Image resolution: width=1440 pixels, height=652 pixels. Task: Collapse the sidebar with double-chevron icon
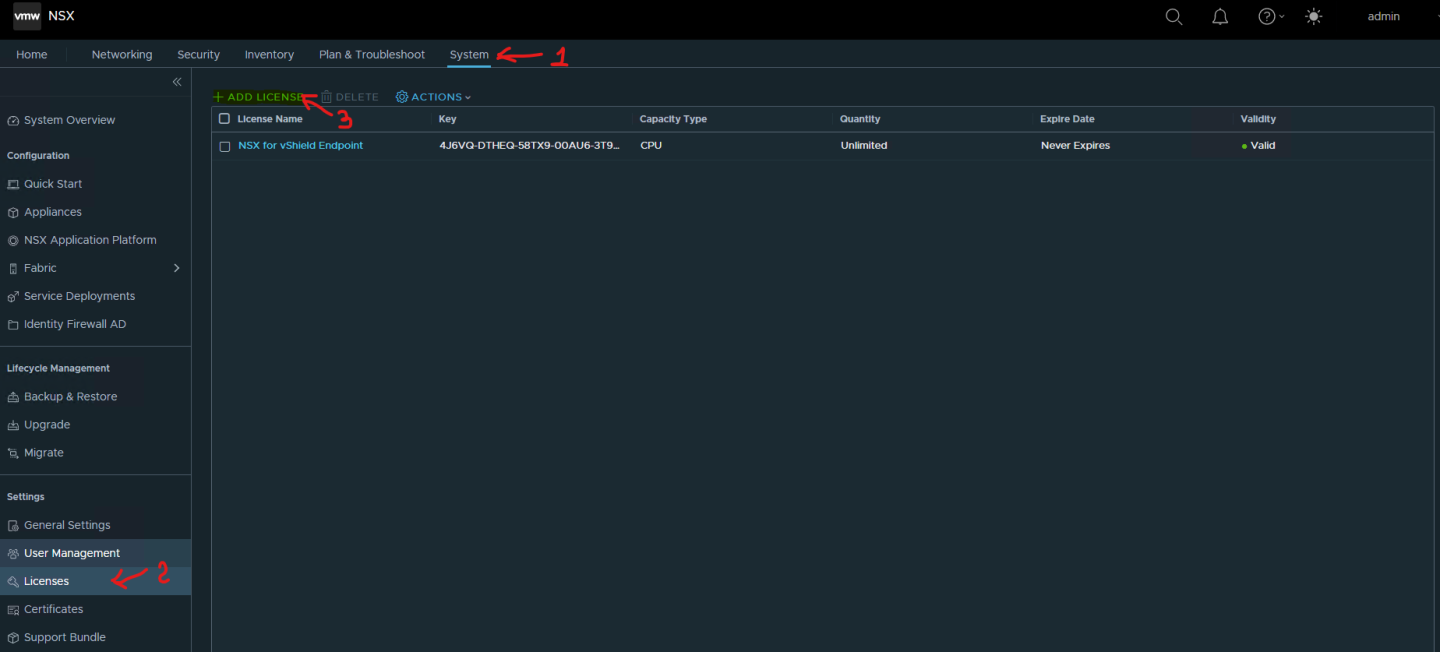[x=177, y=82]
